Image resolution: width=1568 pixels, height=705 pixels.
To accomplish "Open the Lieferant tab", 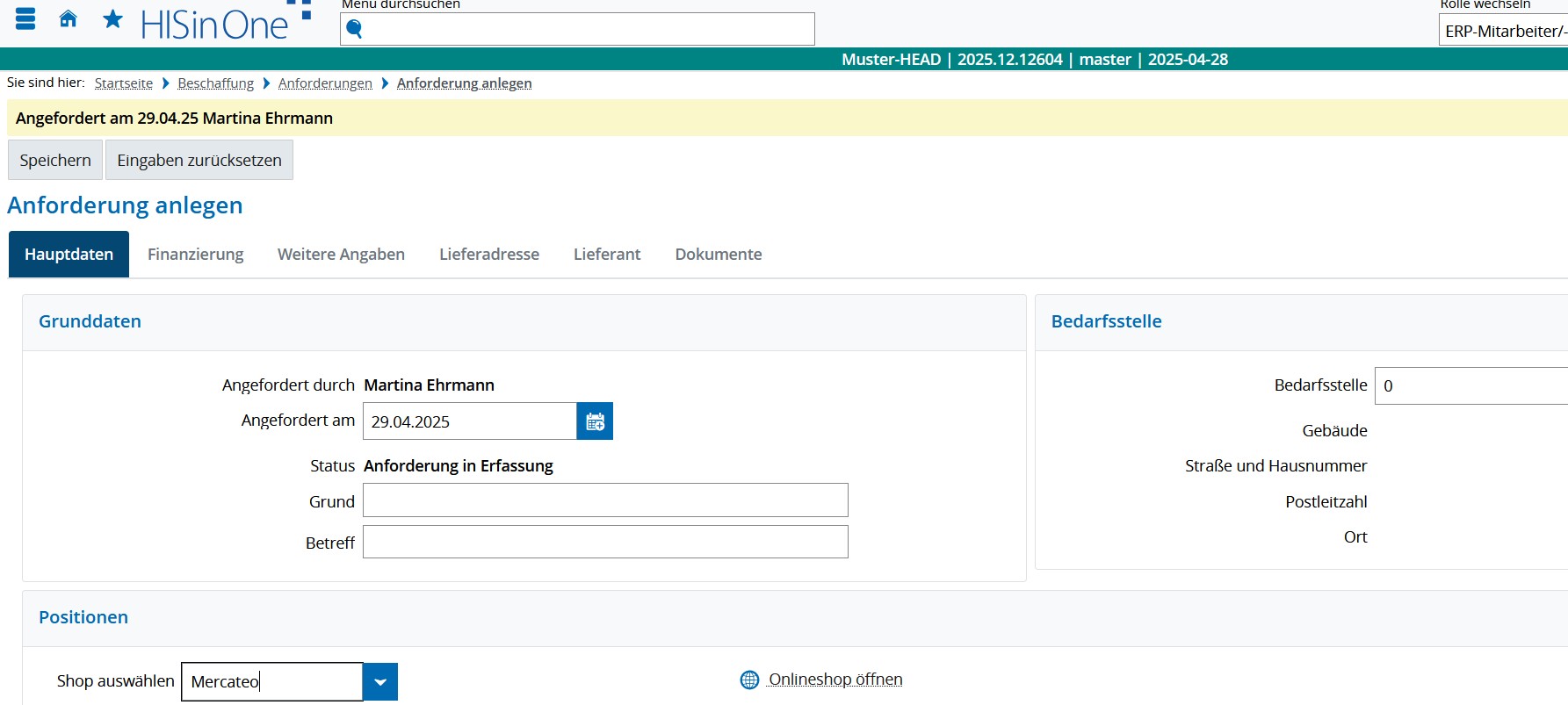I will click(607, 255).
